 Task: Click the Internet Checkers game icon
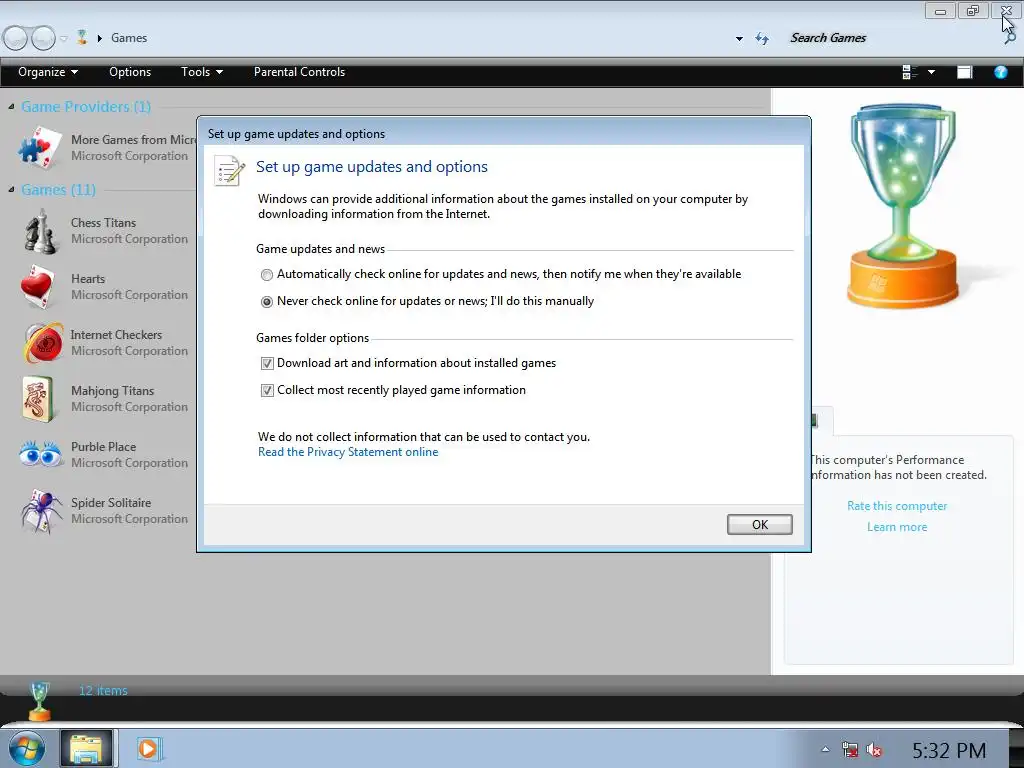point(43,342)
